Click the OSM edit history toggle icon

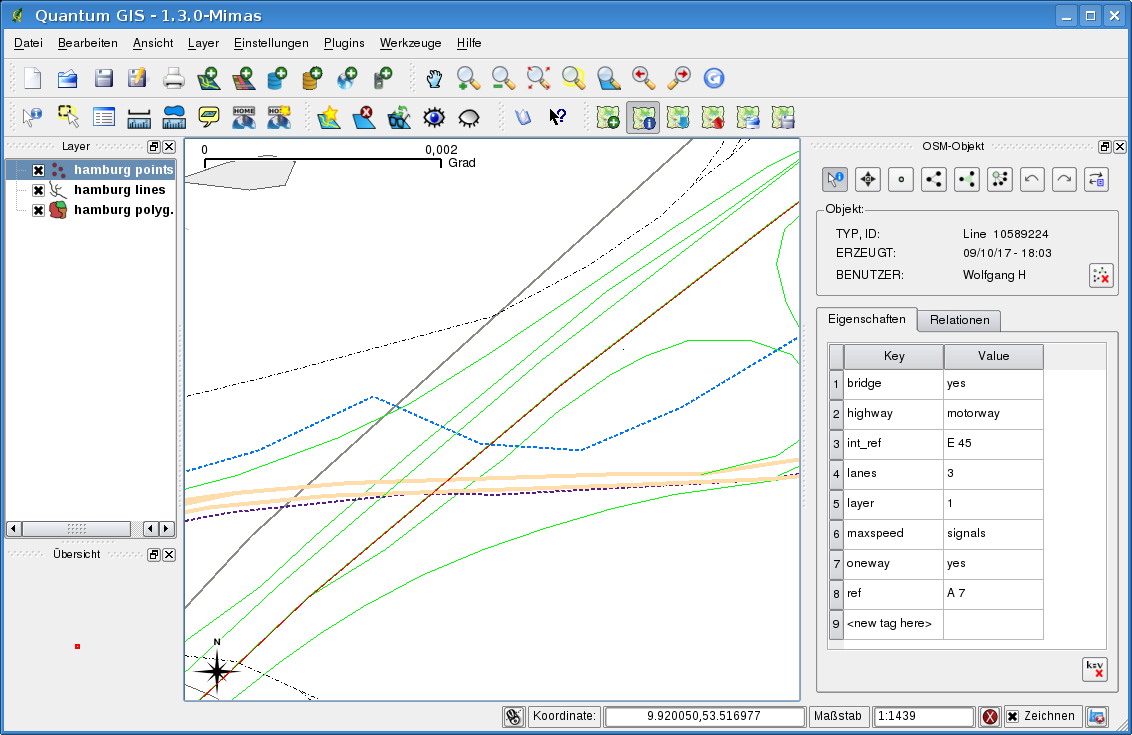(1097, 179)
